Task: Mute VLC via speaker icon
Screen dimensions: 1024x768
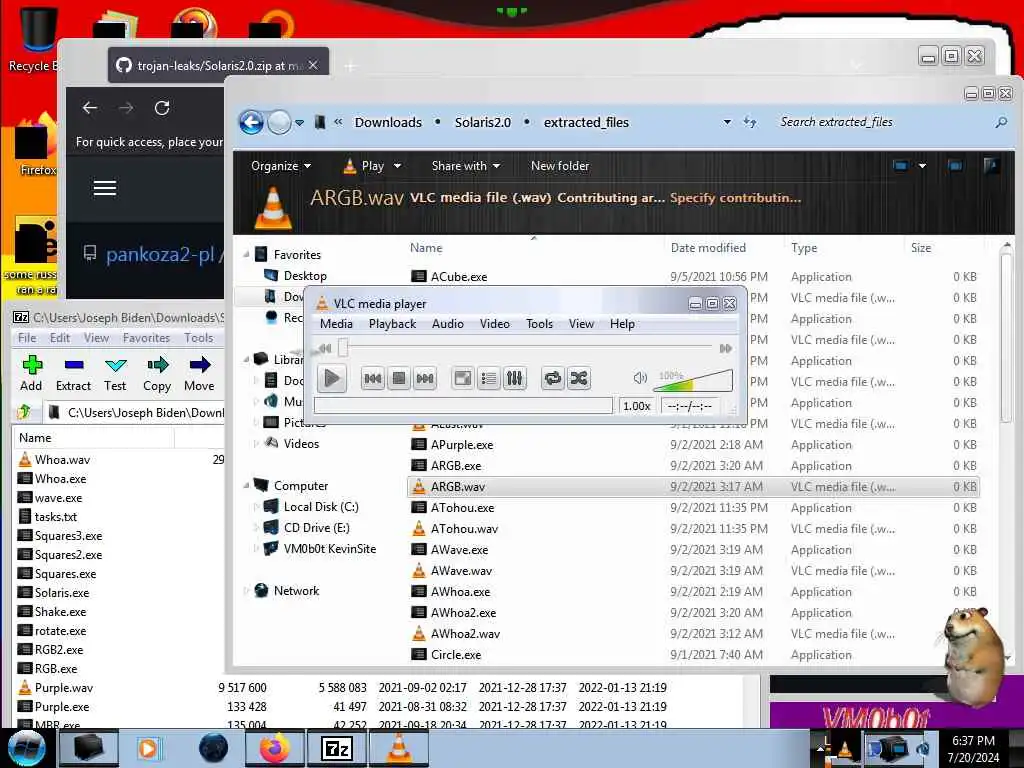Action: point(640,377)
